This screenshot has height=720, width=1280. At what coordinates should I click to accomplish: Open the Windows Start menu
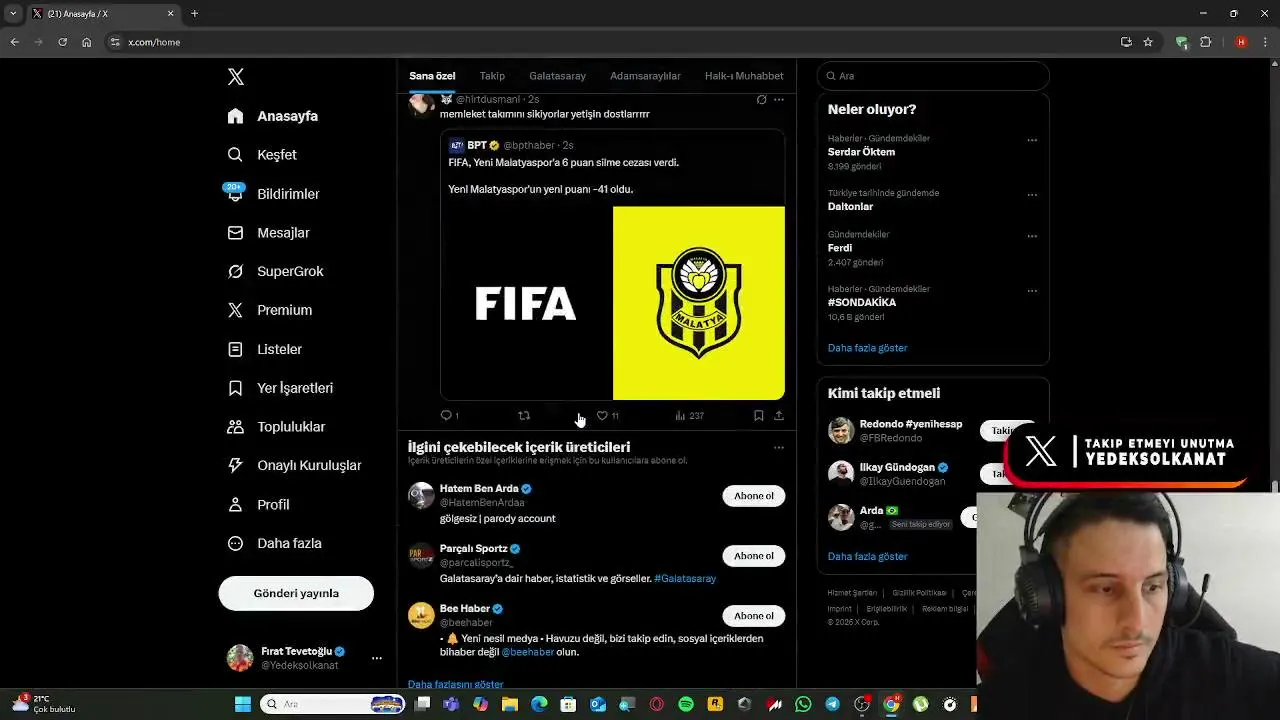[243, 704]
